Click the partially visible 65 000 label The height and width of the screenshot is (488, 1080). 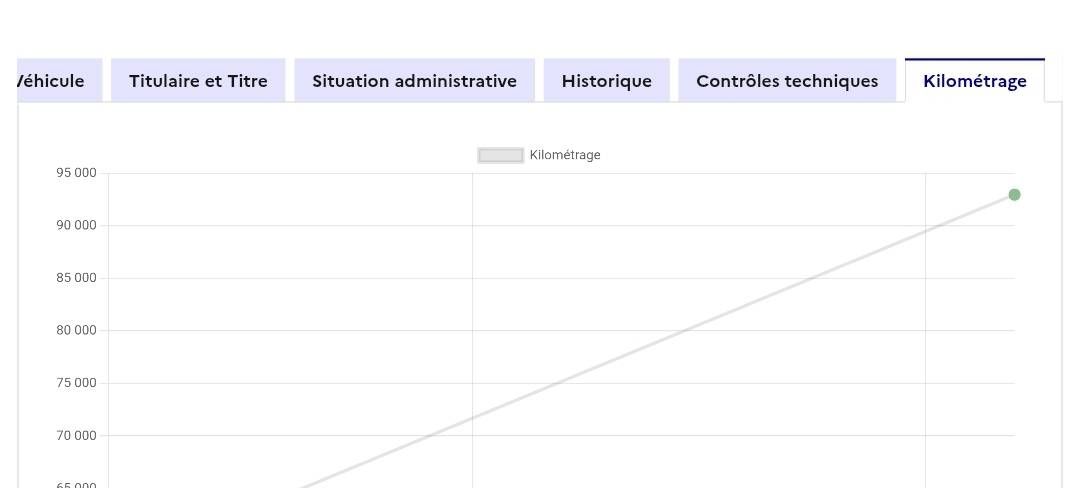point(77,484)
